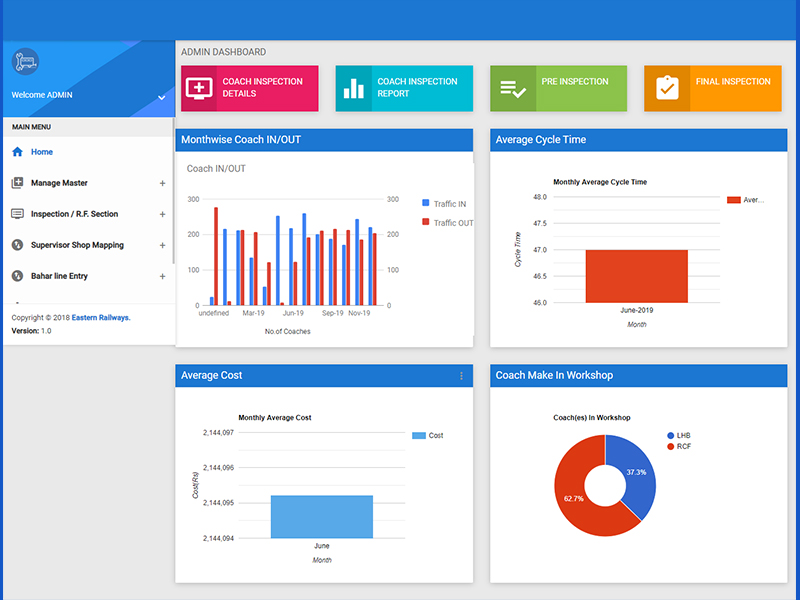Click the Inspection / R.F. Section icon
800x600 pixels.
coord(17,214)
